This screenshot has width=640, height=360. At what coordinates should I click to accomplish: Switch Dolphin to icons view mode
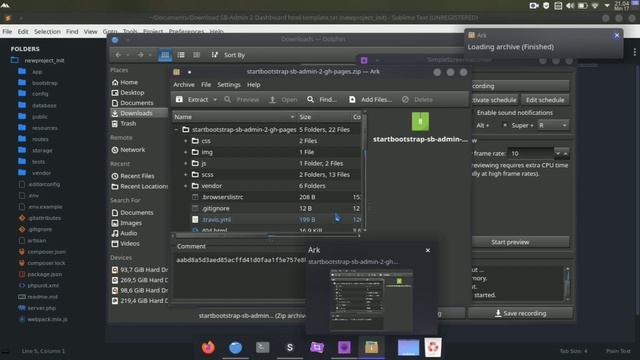click(x=165, y=55)
